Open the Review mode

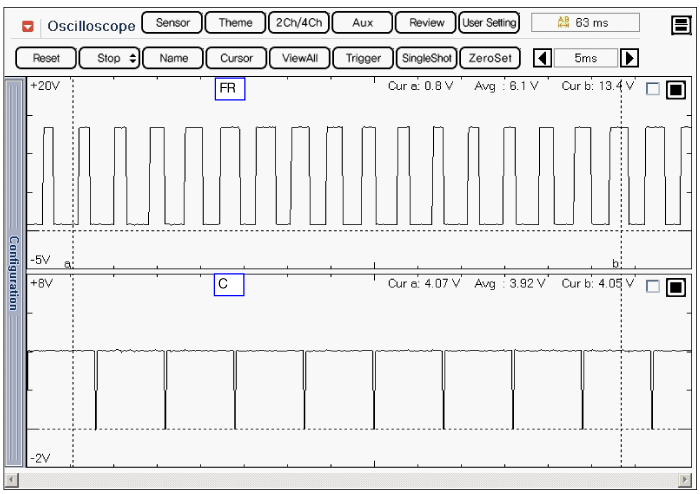(x=426, y=22)
